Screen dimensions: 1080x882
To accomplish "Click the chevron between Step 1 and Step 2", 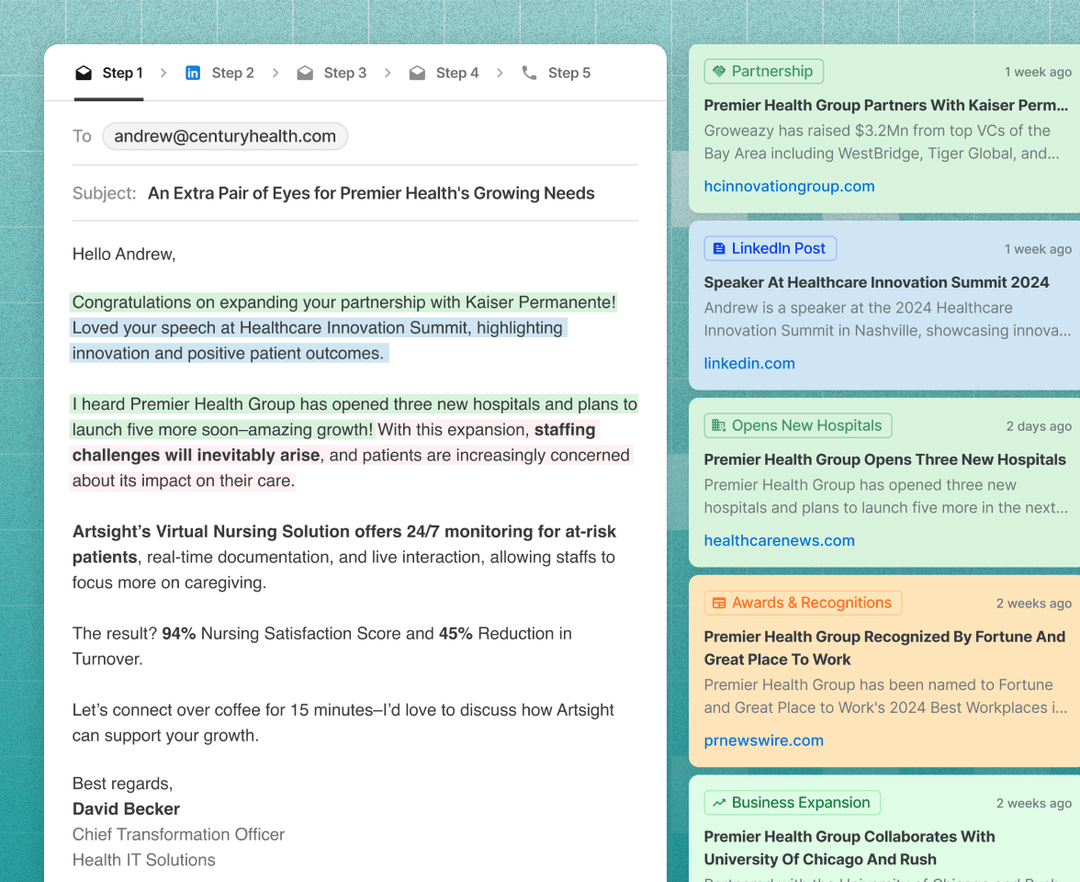I will (x=164, y=73).
